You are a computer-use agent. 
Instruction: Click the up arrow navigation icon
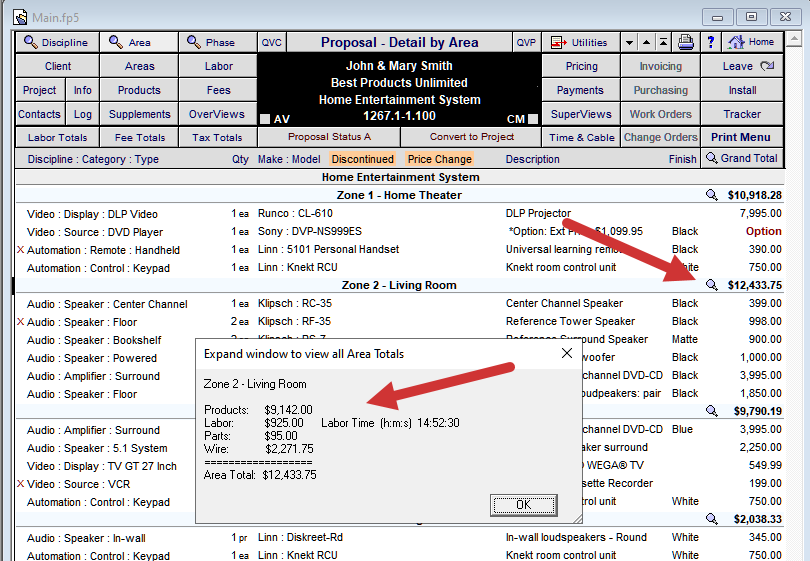(x=646, y=42)
